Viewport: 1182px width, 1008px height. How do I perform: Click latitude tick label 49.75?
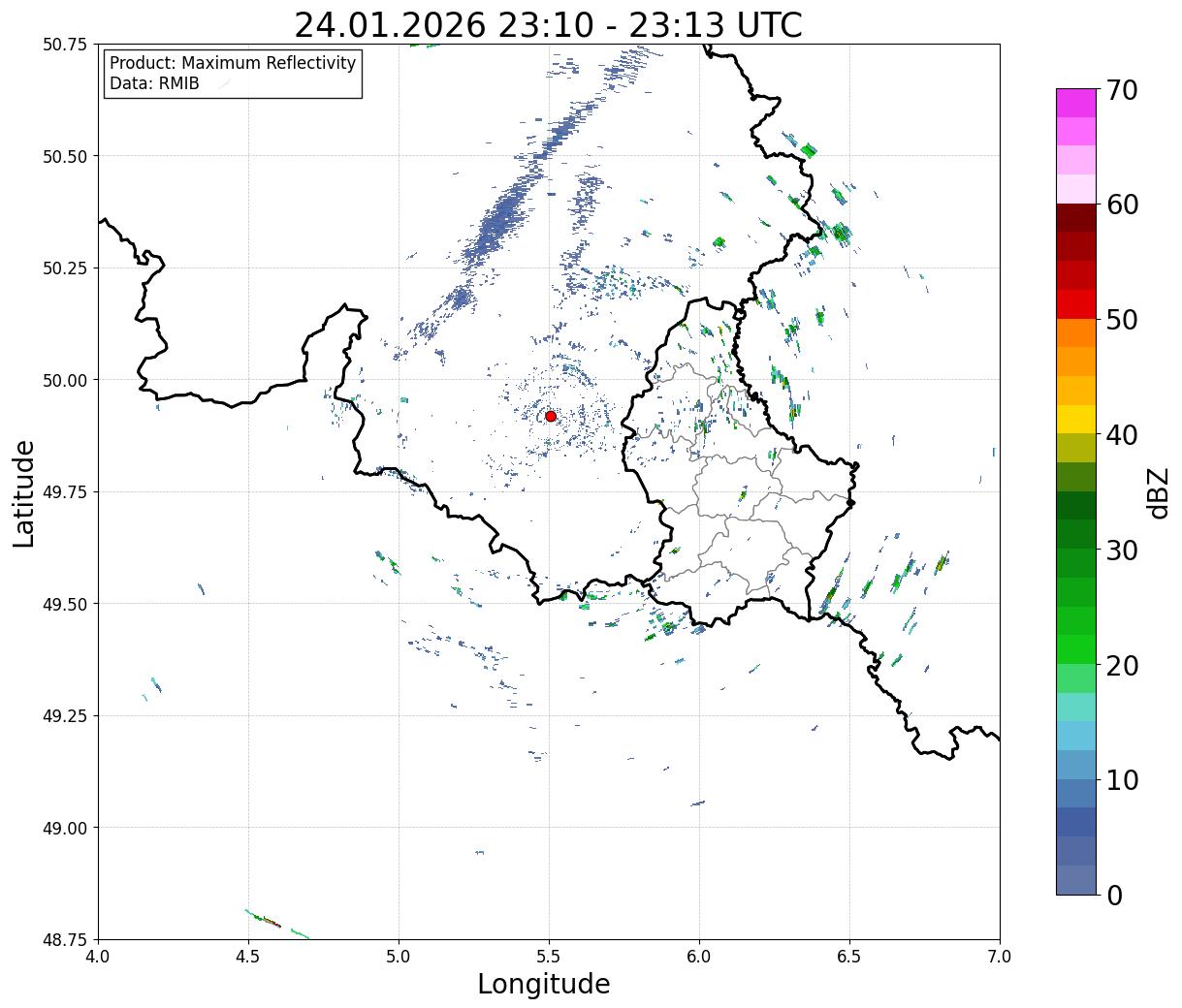(x=65, y=492)
